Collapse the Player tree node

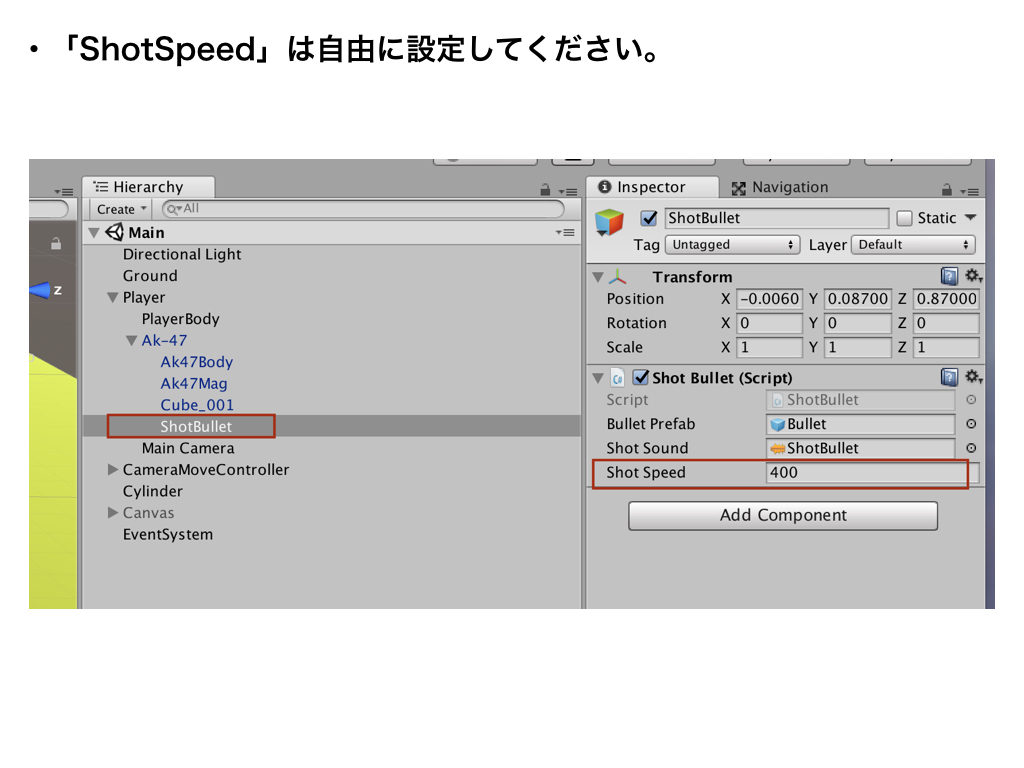click(x=112, y=297)
